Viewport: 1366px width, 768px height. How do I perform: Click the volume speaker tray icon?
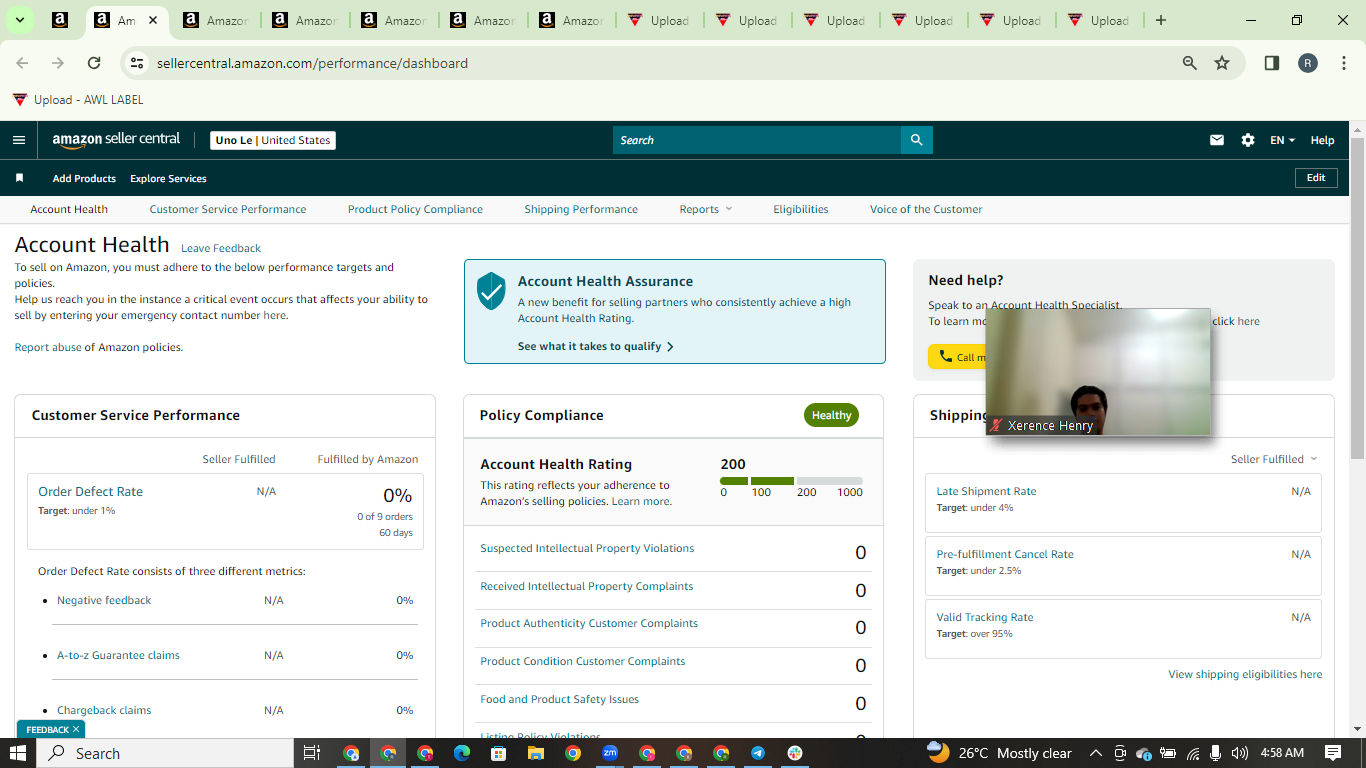coord(1240,753)
